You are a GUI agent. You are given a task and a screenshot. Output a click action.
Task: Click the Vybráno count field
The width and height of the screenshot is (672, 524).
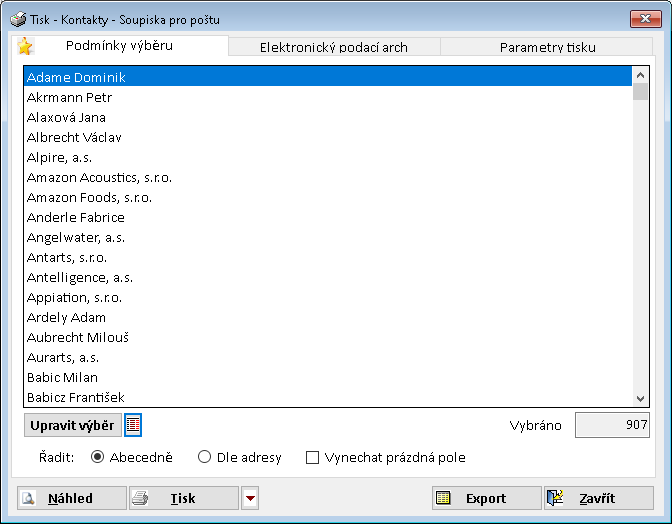[612, 425]
